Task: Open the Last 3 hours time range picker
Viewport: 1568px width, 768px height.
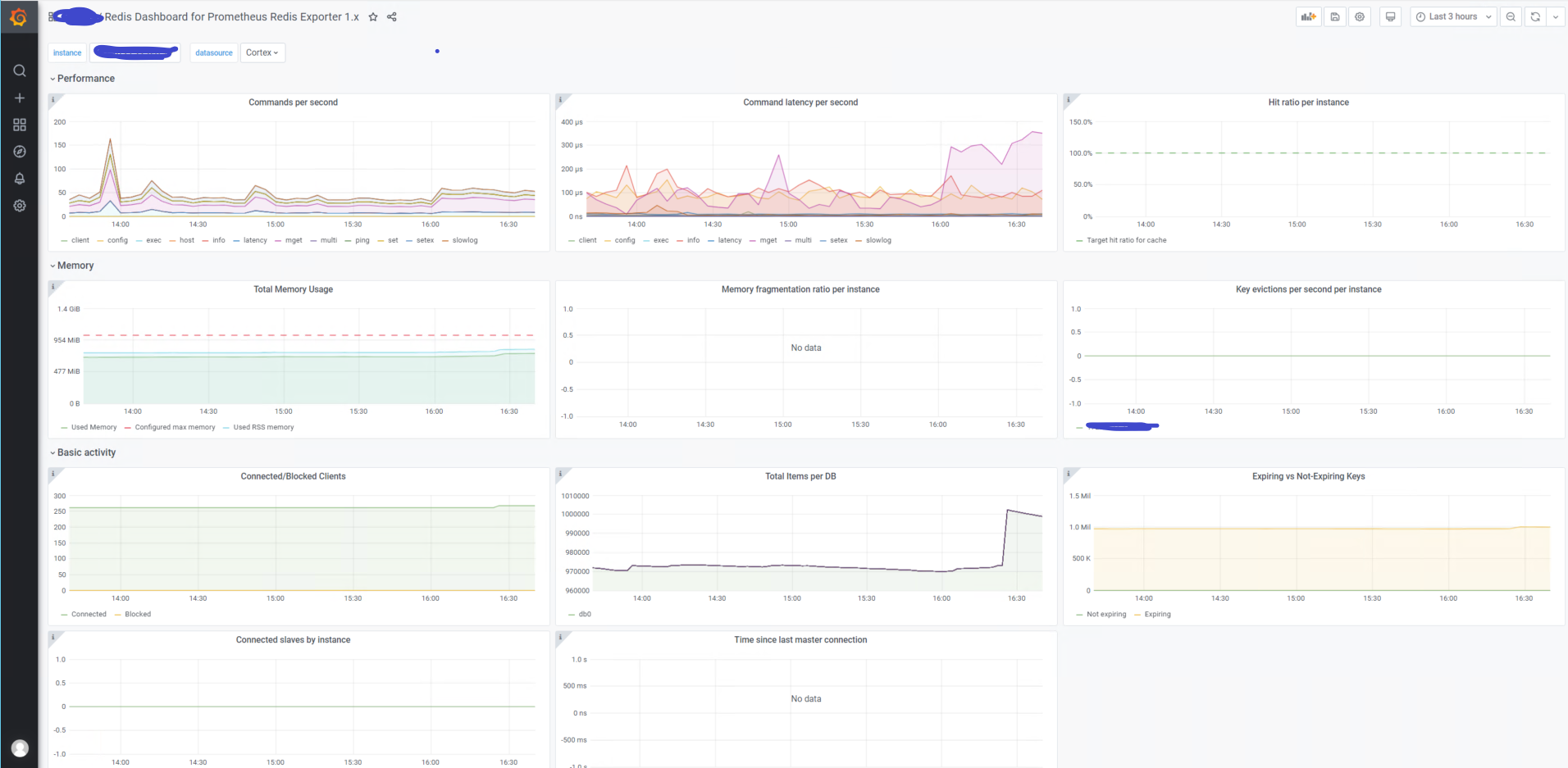Action: pyautogui.click(x=1452, y=16)
